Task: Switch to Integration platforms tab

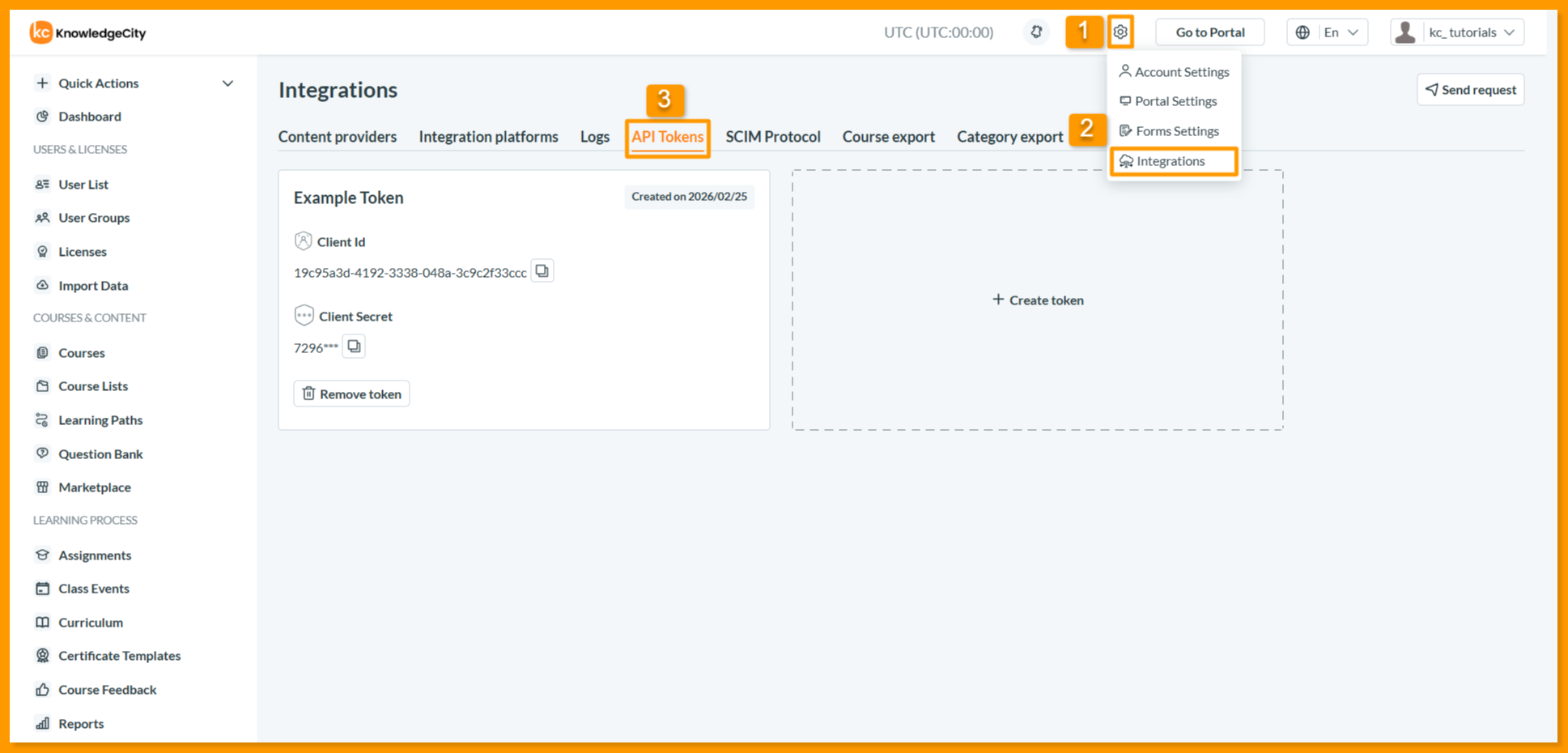Action: [488, 137]
